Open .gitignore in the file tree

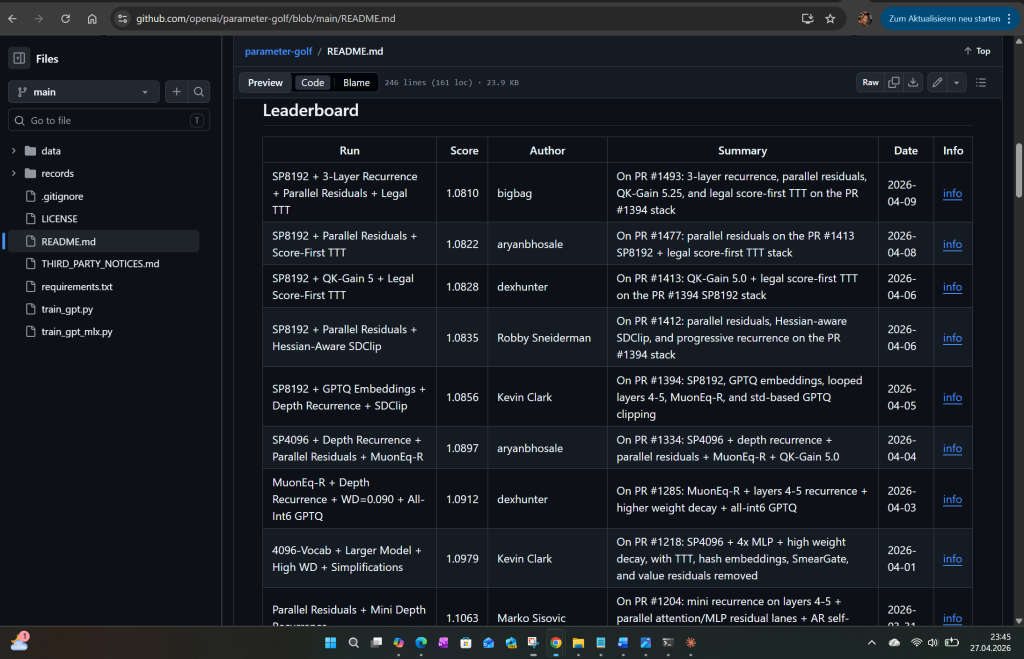tap(62, 196)
